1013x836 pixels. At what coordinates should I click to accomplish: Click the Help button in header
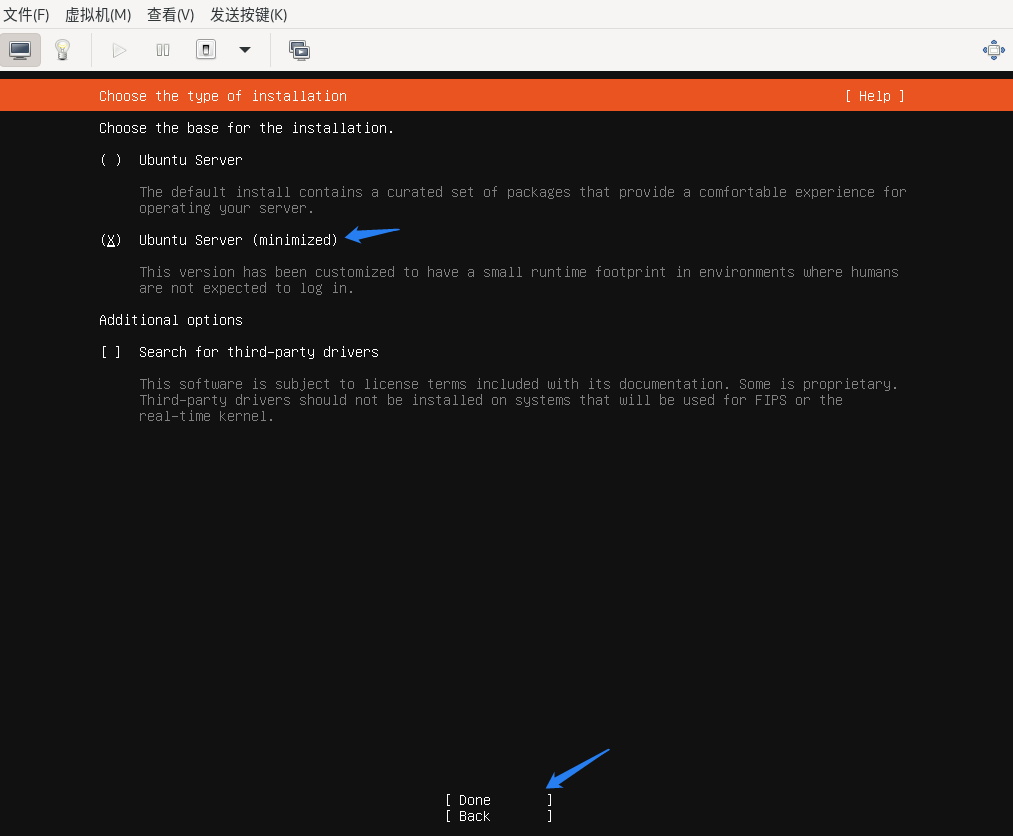(875, 96)
